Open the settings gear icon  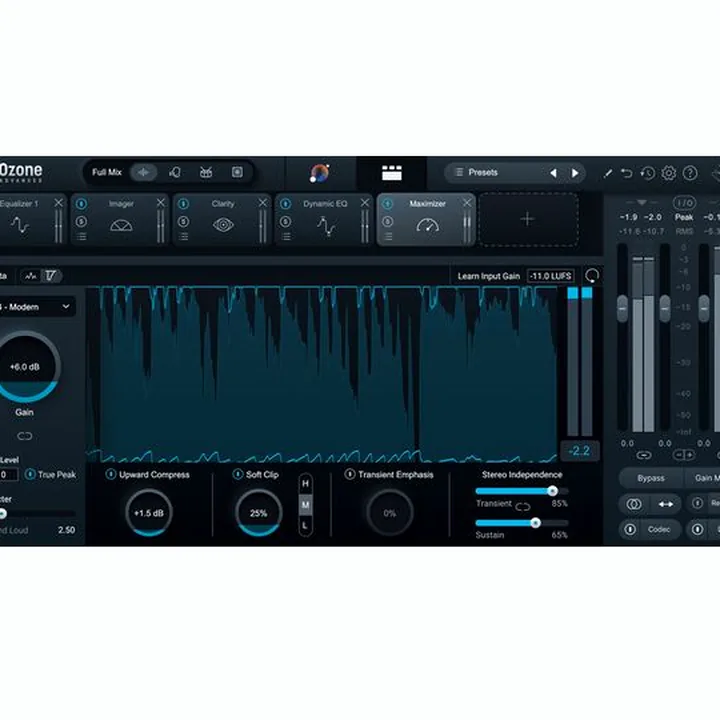coord(669,173)
